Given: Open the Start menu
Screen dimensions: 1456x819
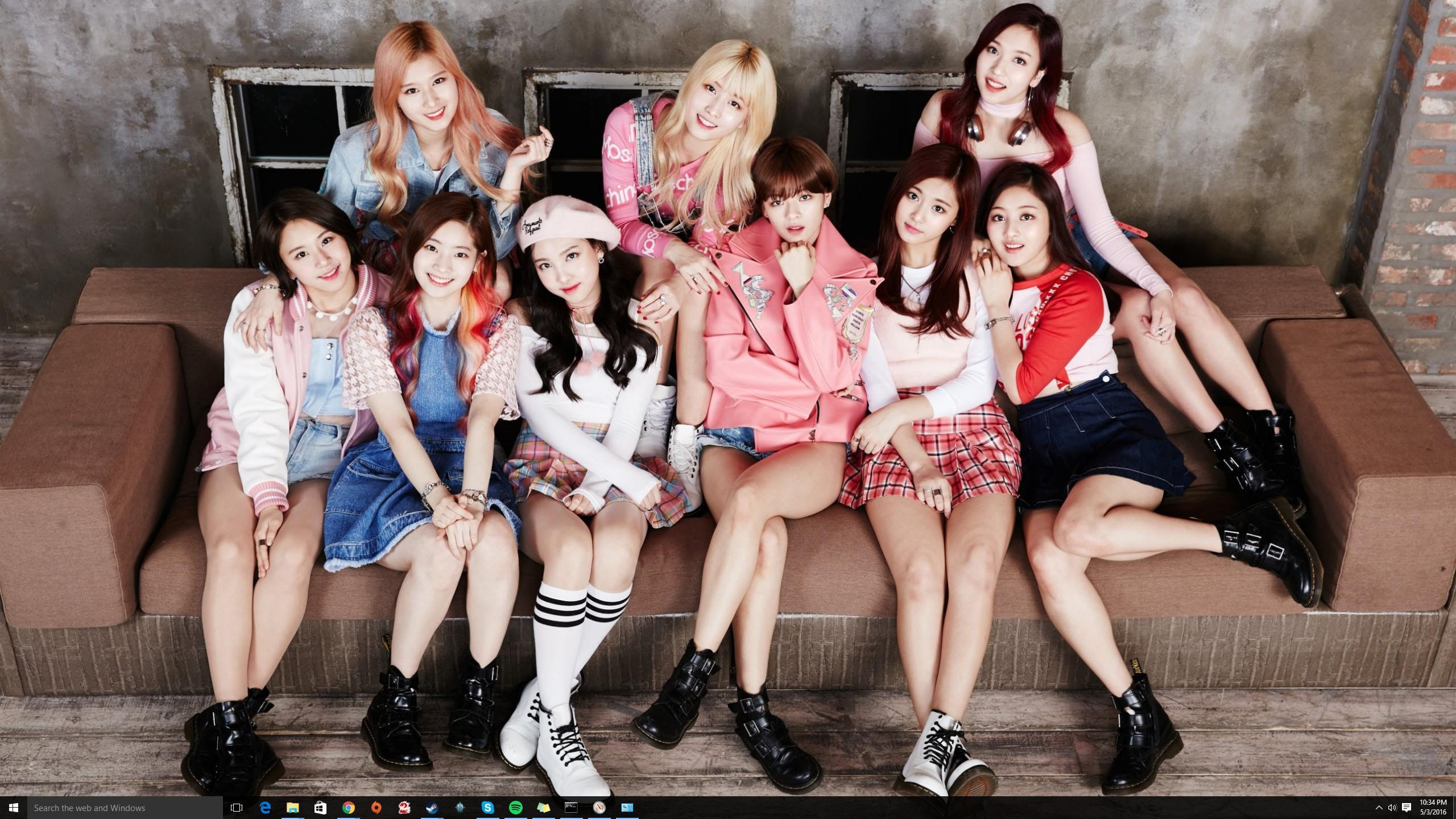Looking at the screenshot, I should click(12, 808).
